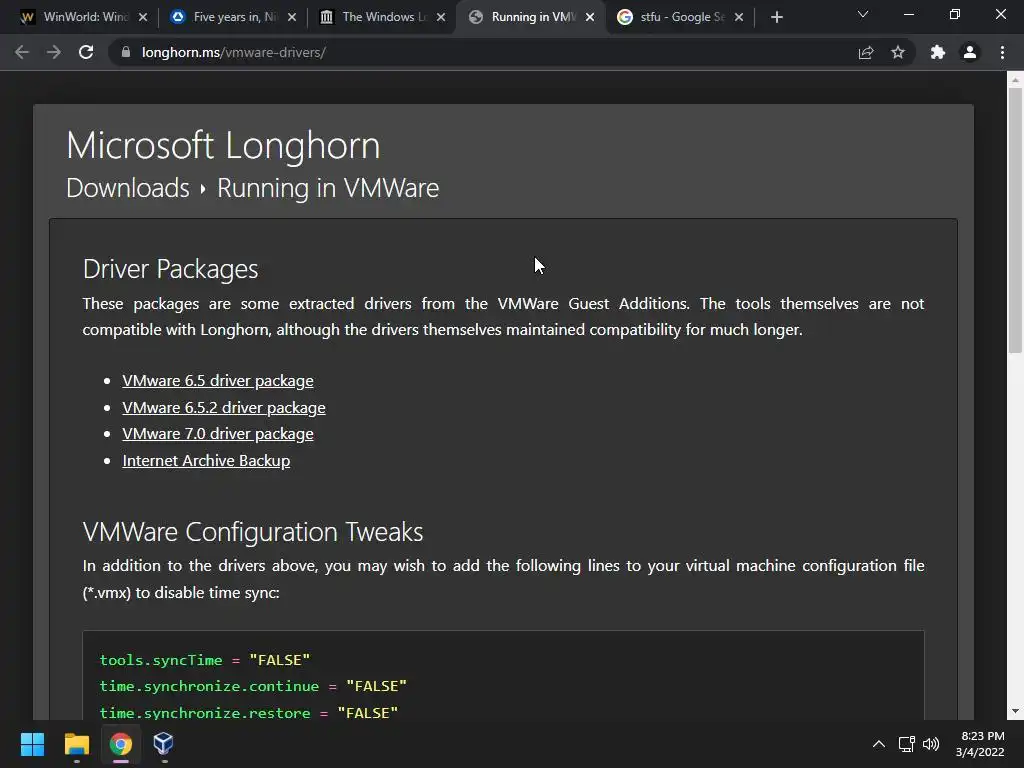This screenshot has width=1024, height=768.
Task: Close the Running in VMWare tab
Action: pos(590,17)
